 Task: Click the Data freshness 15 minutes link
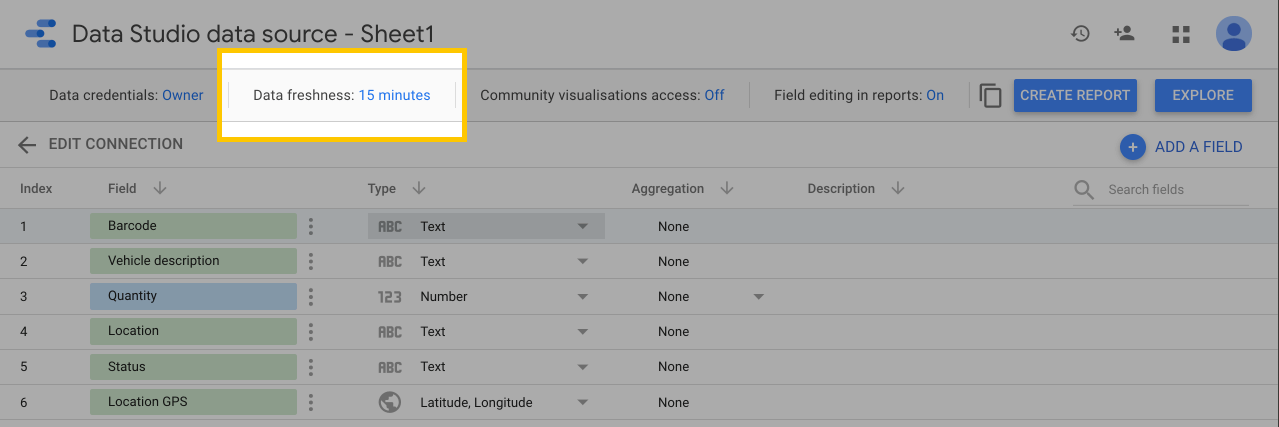point(394,96)
